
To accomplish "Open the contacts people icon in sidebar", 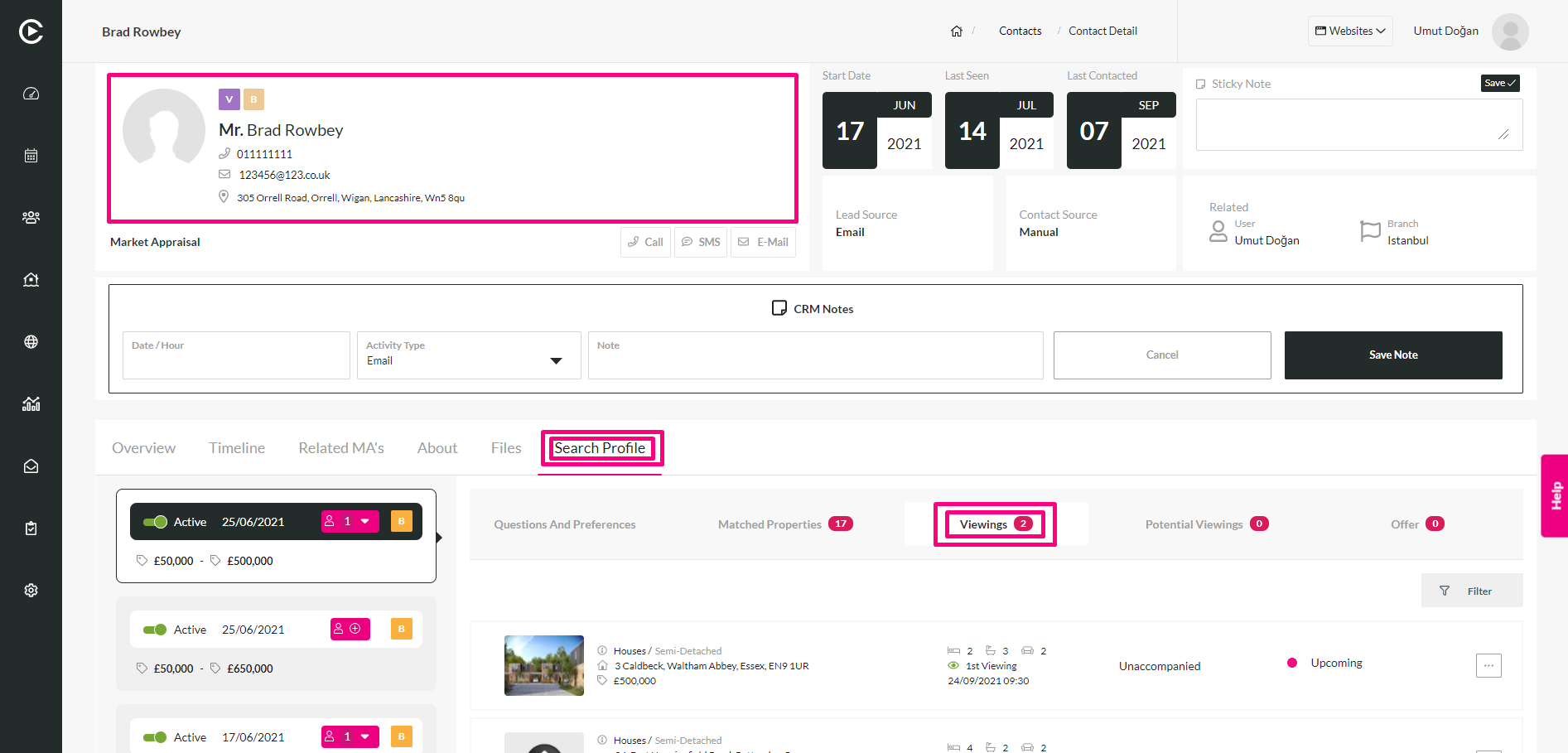I will pyautogui.click(x=31, y=217).
